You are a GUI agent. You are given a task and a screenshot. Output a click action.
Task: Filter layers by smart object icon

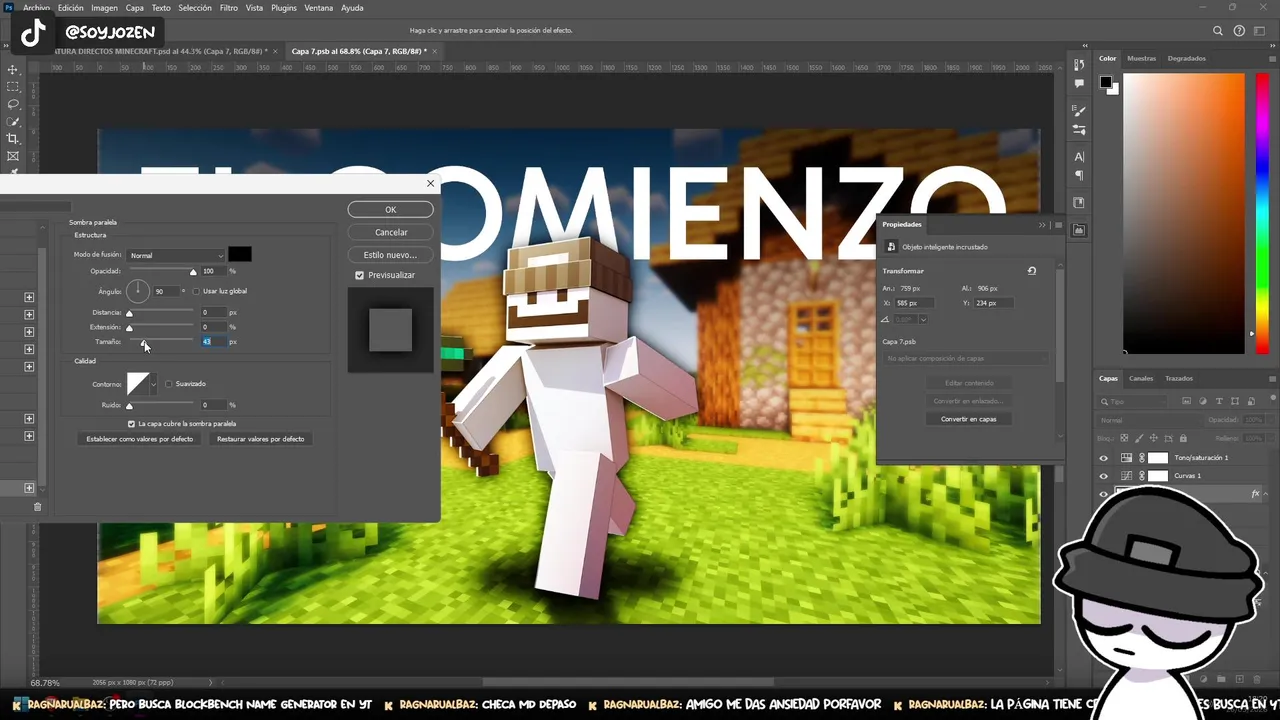click(1251, 401)
